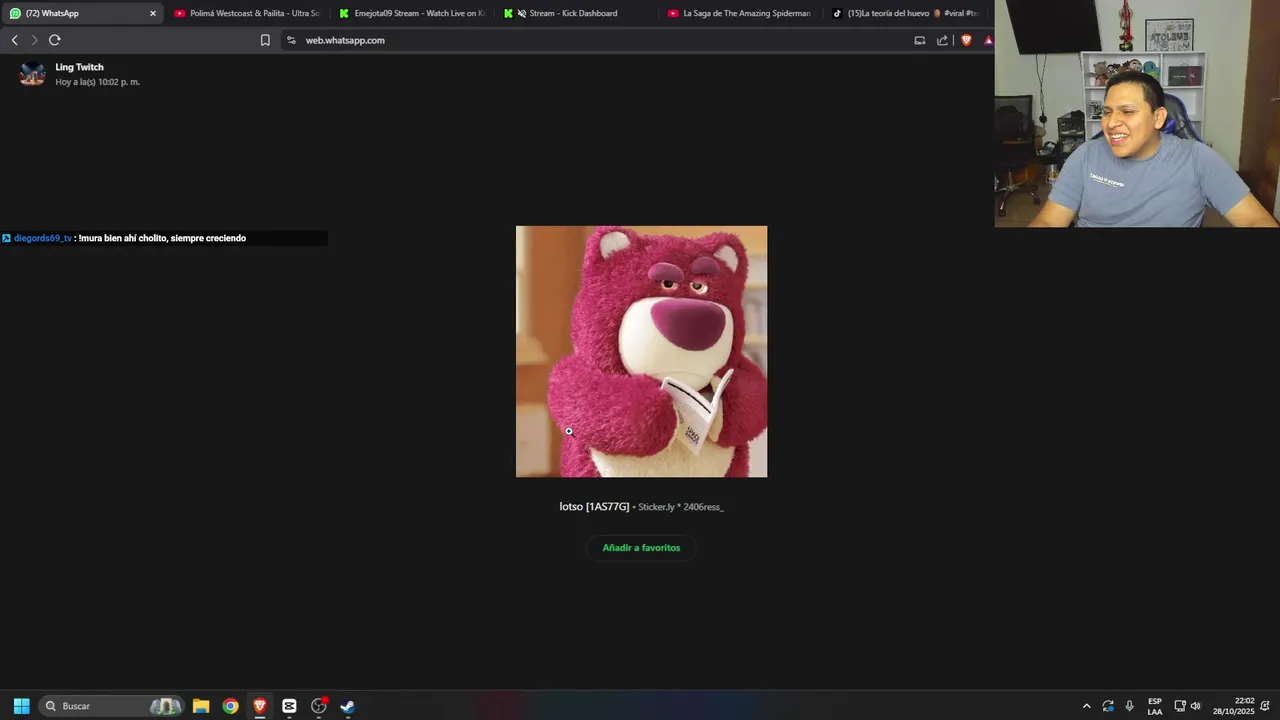Open the cast/screen icon in the address bar
Viewport: 1280px width, 720px height.
click(x=920, y=40)
